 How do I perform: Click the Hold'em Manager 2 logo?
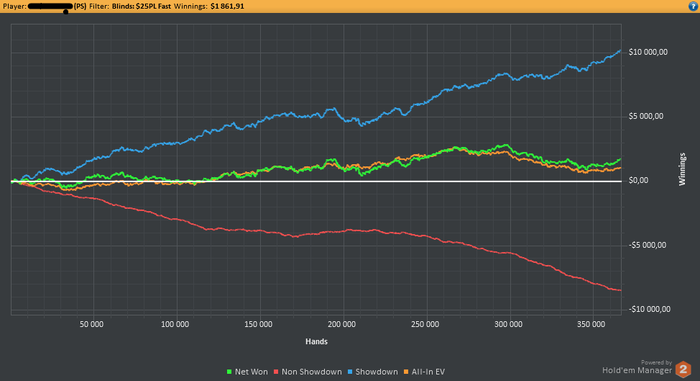(683, 369)
